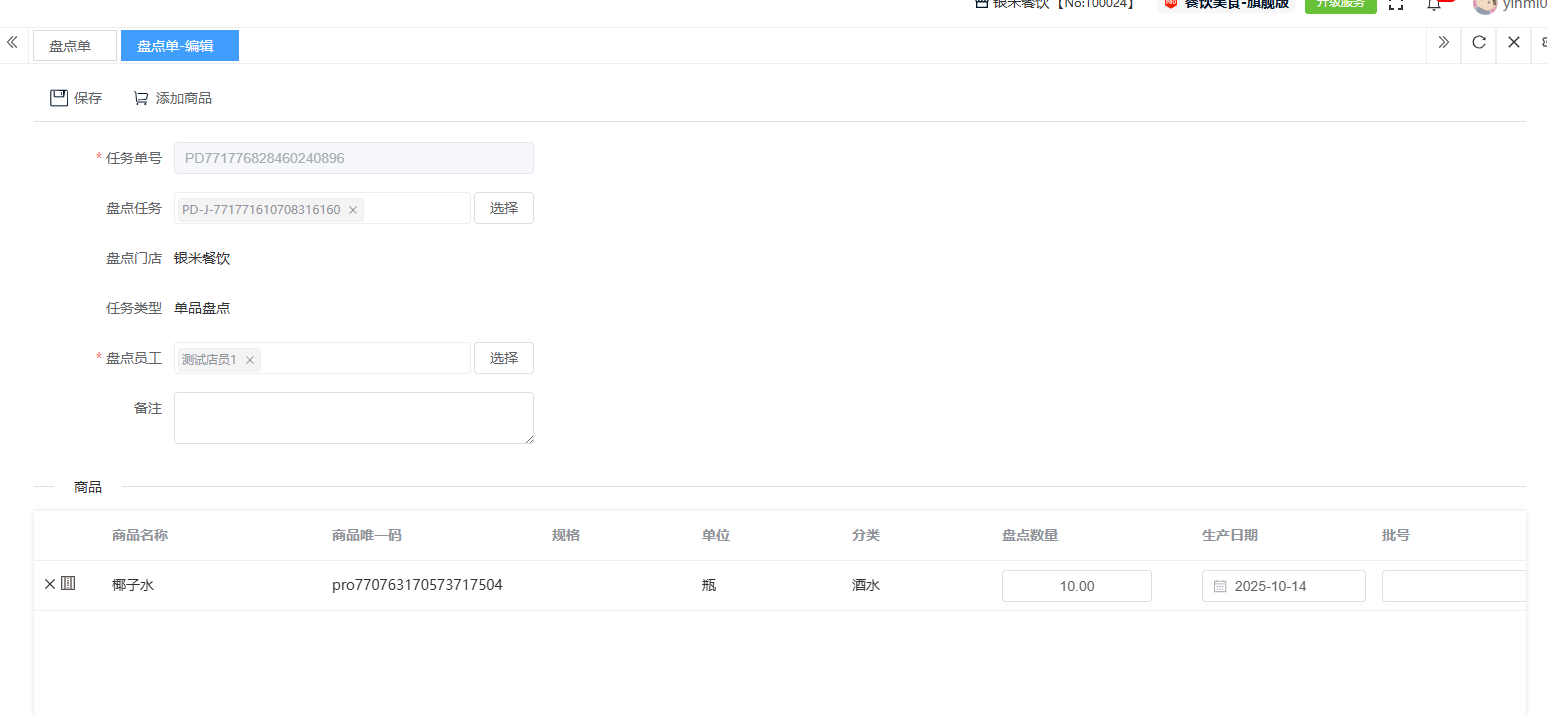This screenshot has height=714, width=1547.
Task: Click the 保存 save icon button
Action: (76, 98)
